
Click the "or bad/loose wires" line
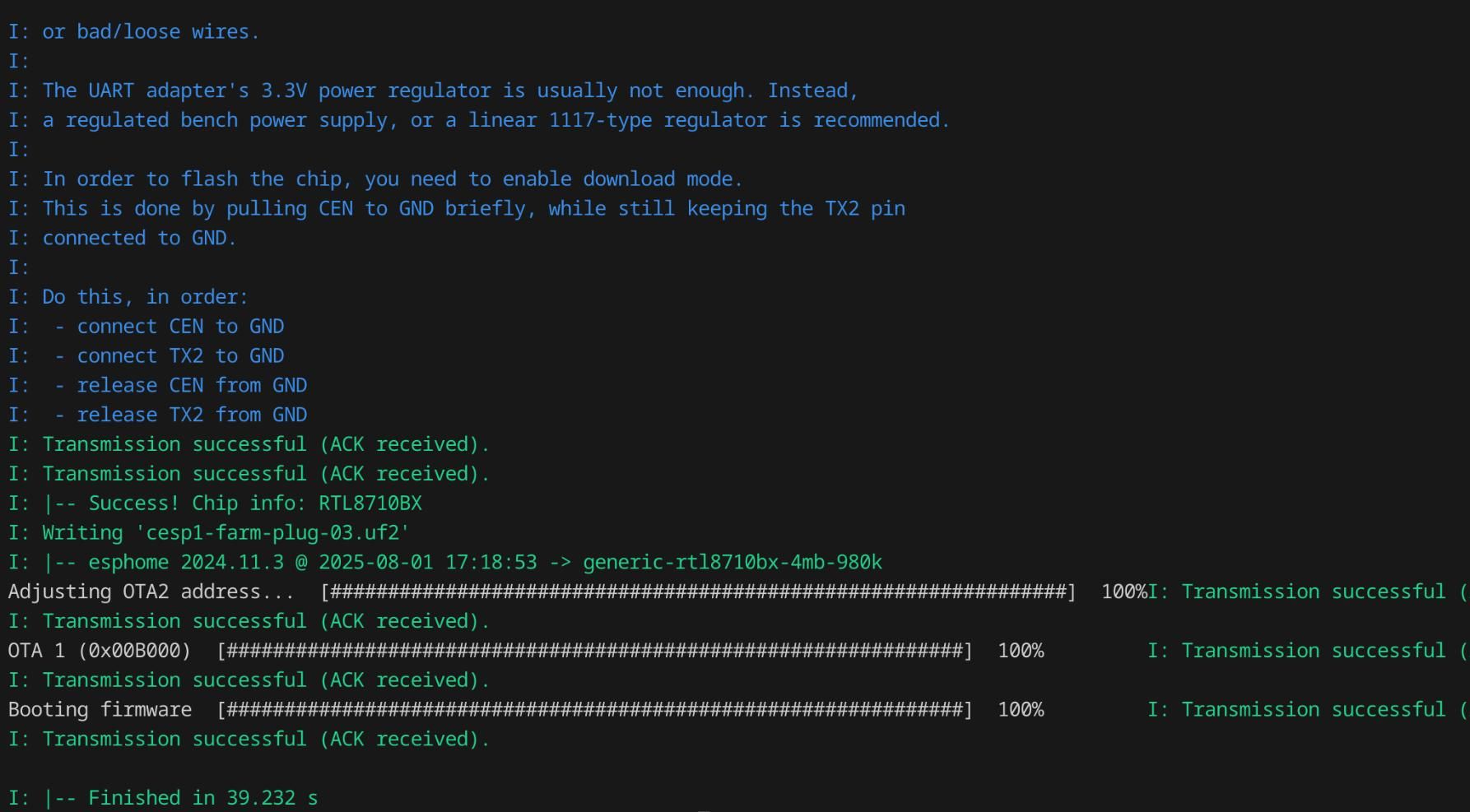pyautogui.click(x=151, y=32)
